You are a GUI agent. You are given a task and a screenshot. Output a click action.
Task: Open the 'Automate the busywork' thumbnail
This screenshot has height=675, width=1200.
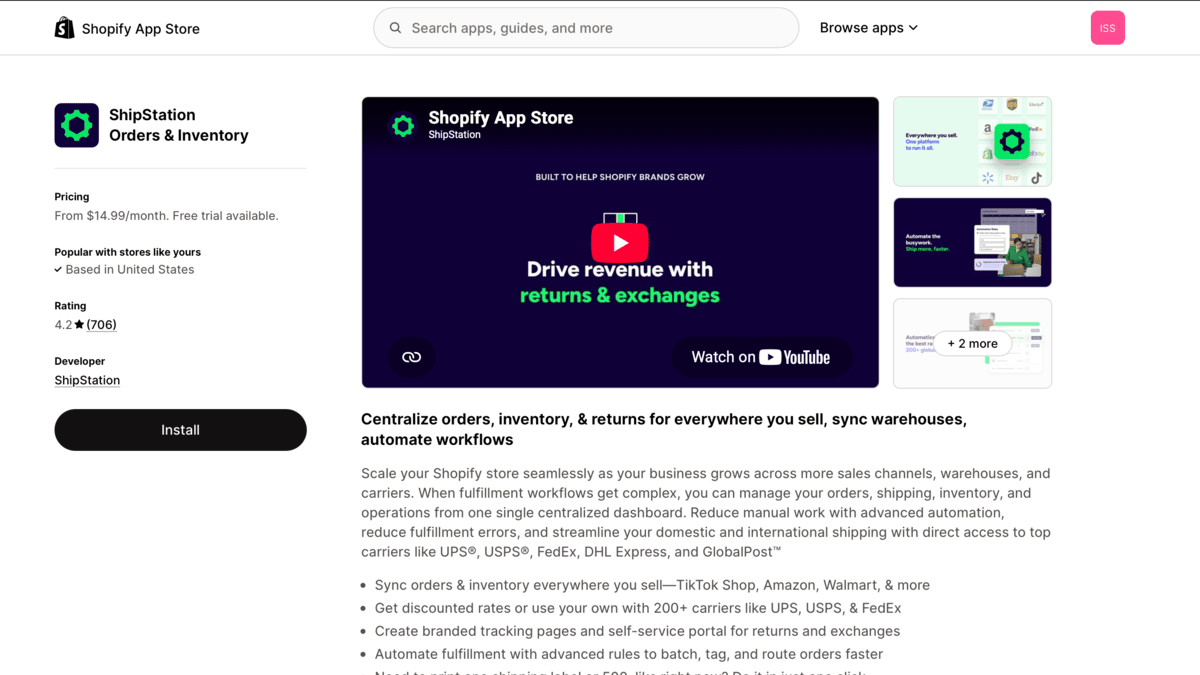click(972, 242)
